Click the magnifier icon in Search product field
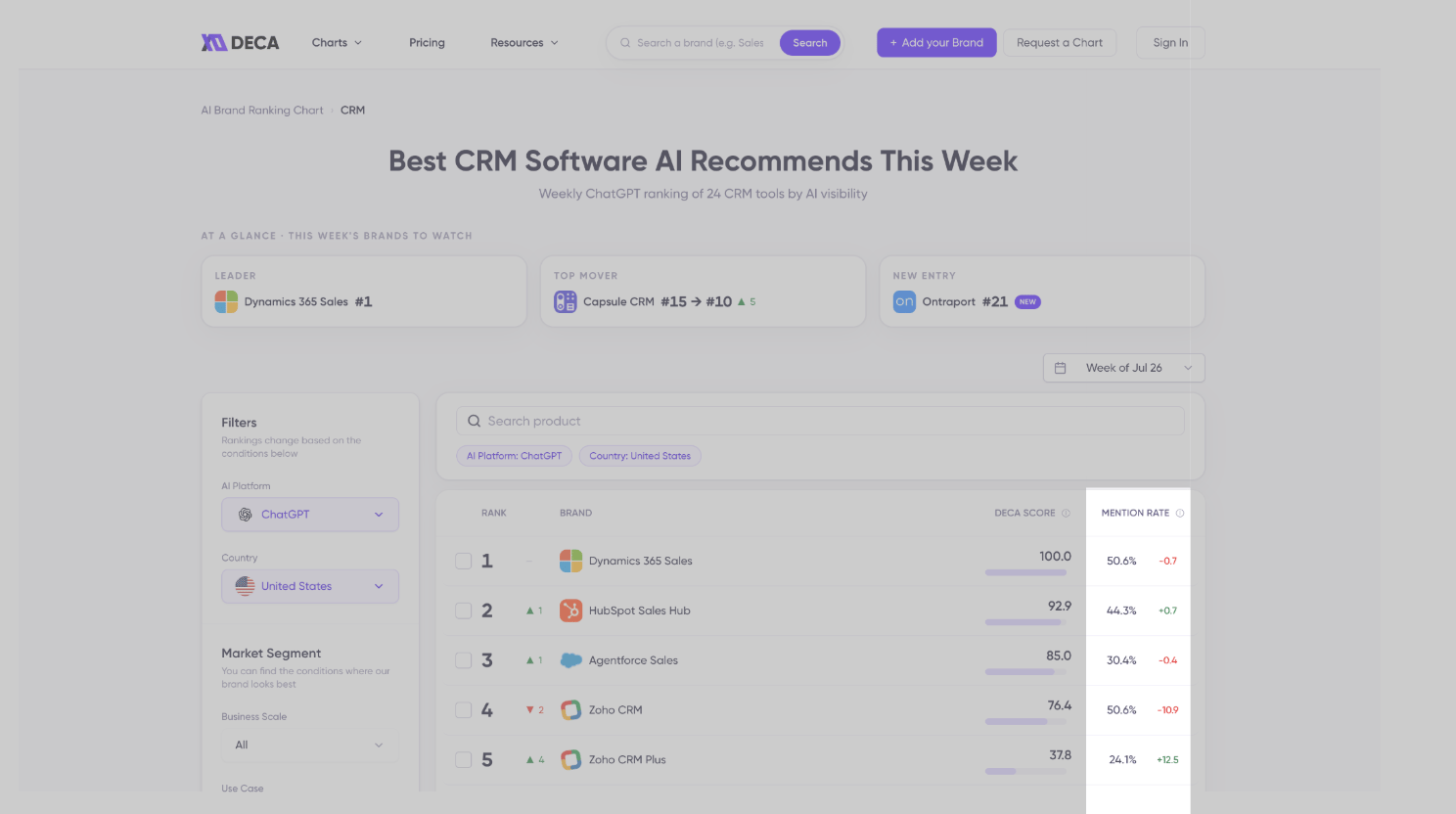 474,421
